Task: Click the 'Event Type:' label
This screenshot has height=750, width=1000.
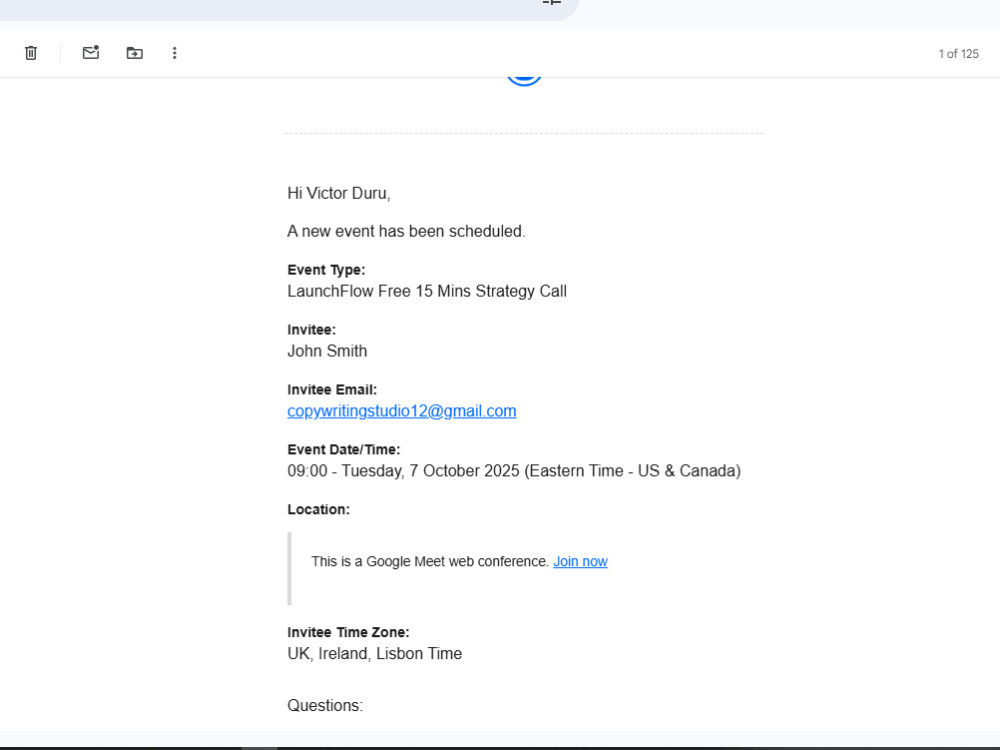Action: (326, 270)
